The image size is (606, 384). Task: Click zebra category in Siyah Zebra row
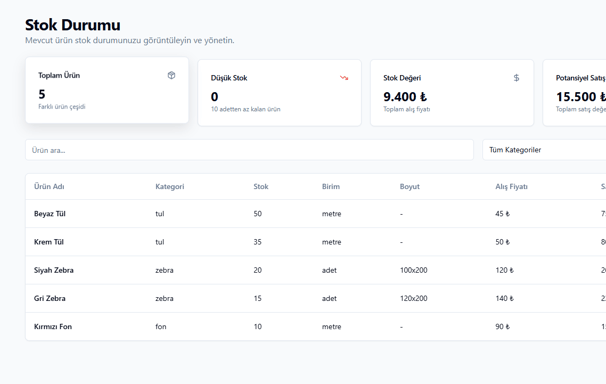click(164, 270)
